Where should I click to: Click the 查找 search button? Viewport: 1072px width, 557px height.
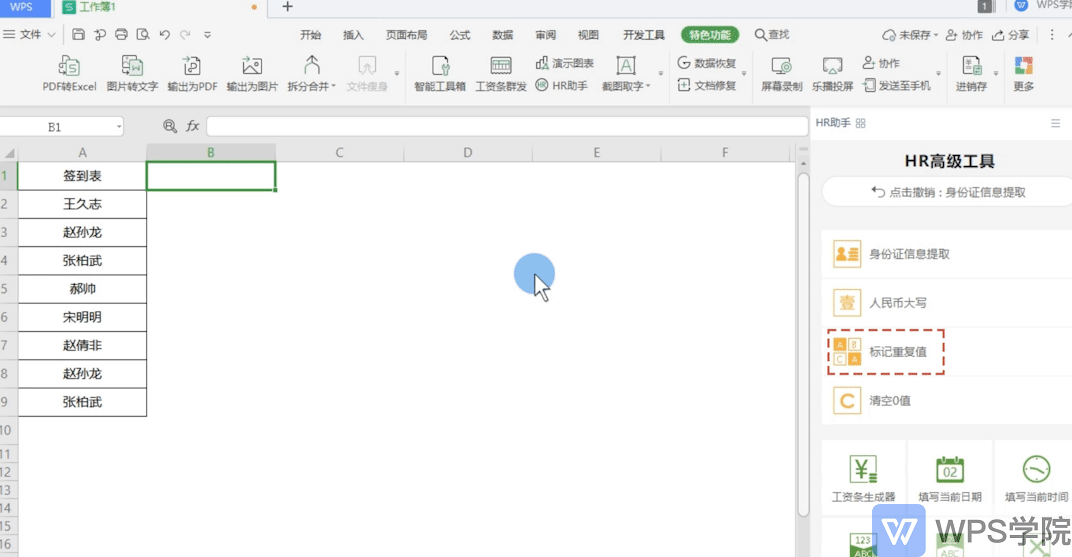pyautogui.click(x=772, y=34)
